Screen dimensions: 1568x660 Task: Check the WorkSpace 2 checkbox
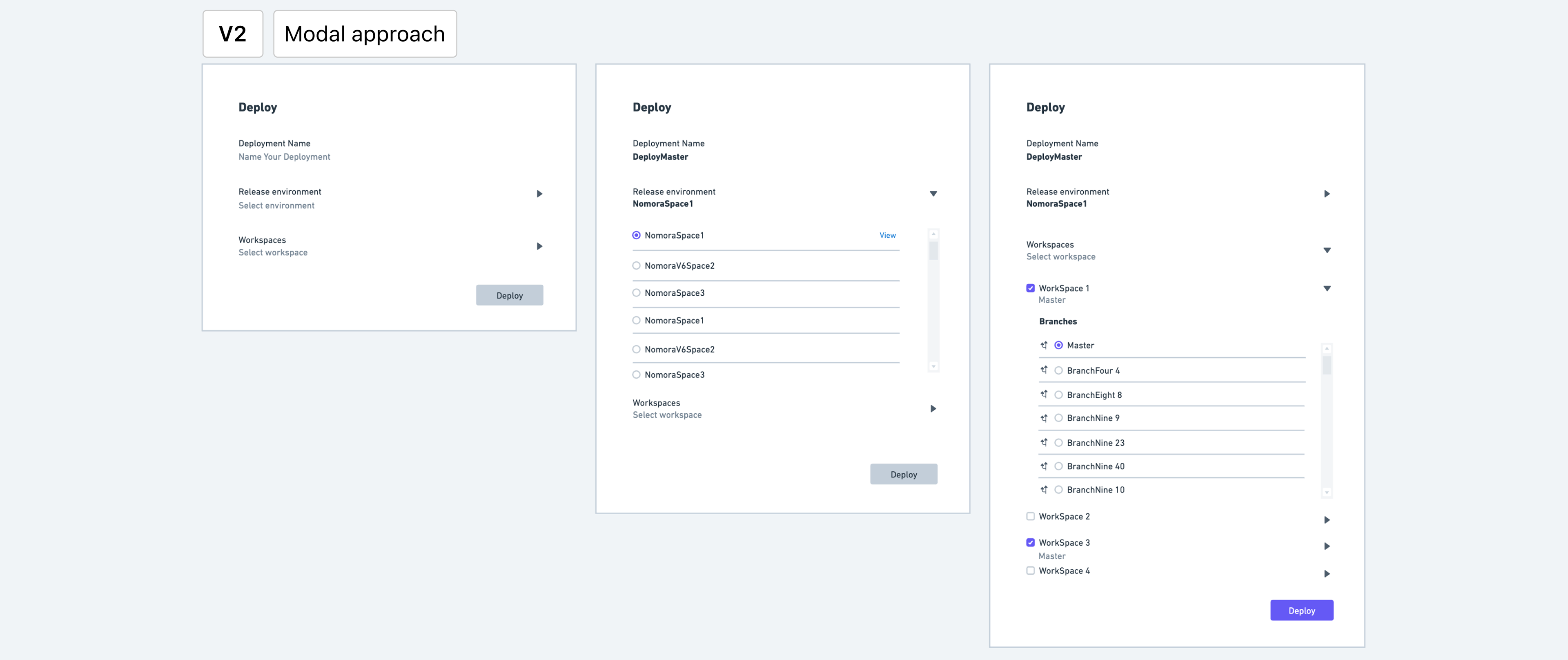pos(1031,516)
